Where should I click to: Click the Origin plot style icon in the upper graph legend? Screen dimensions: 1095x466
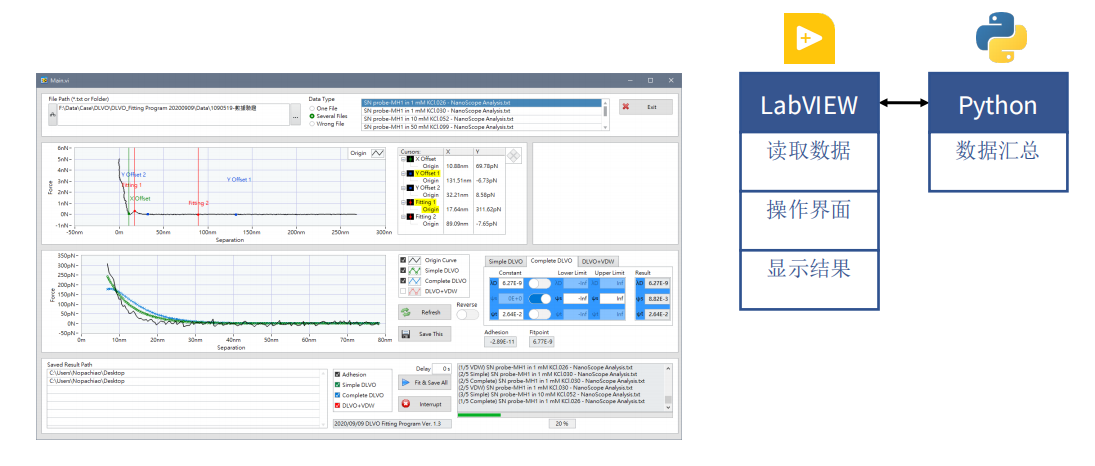377,152
